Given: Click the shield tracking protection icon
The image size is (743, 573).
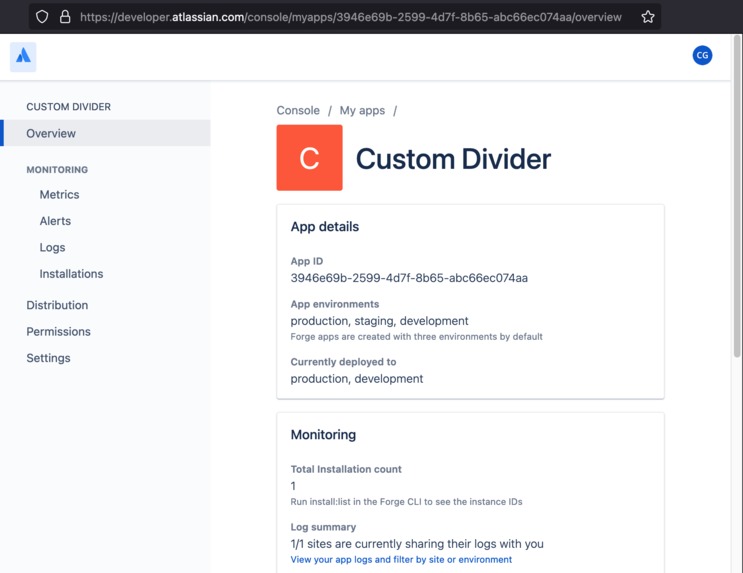Looking at the screenshot, I should (42, 17).
